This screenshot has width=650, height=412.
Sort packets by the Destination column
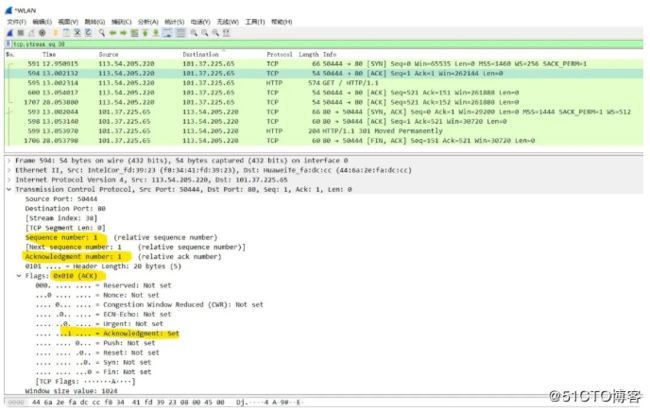point(201,54)
